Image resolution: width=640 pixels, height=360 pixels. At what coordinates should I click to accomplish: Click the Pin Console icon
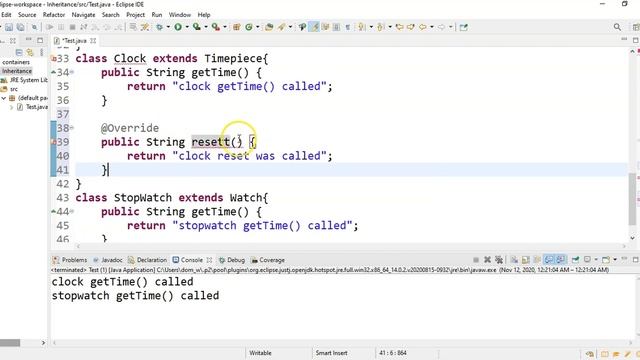pos(576,260)
